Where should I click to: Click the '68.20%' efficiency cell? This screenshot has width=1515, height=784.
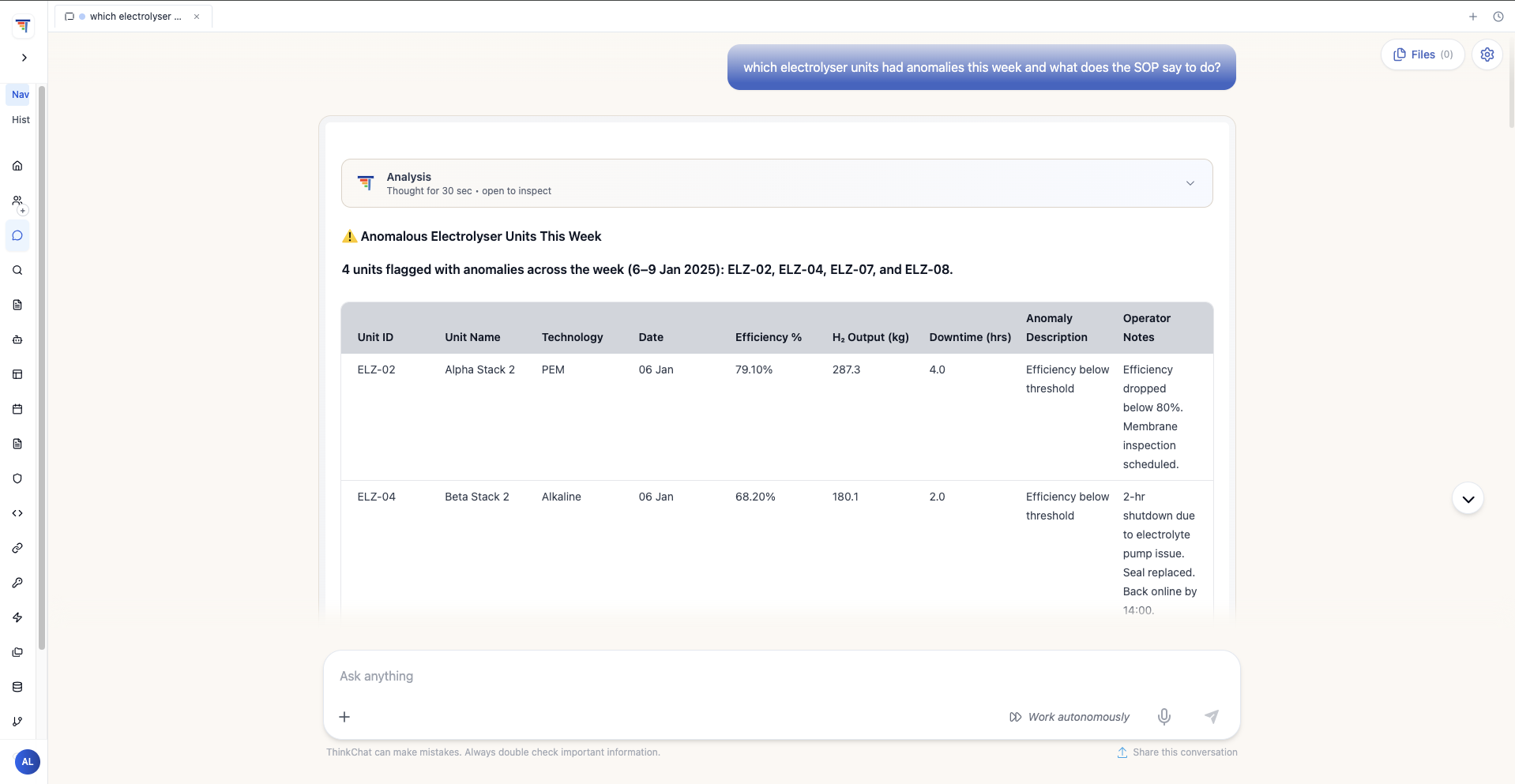pos(755,497)
